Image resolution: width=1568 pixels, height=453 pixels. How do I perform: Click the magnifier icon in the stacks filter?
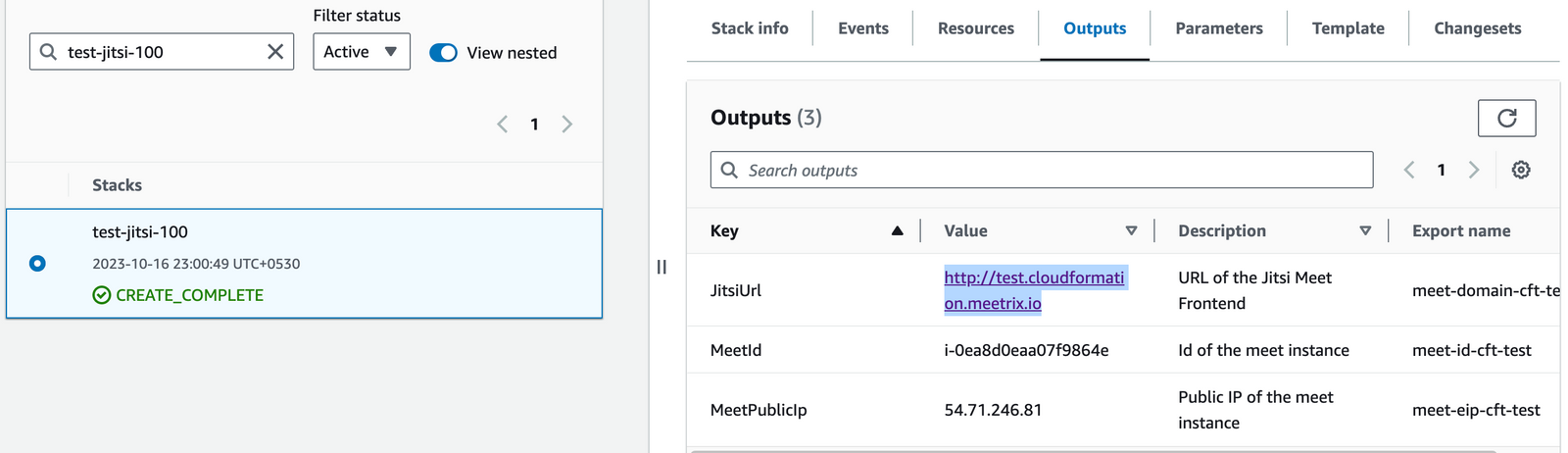[x=48, y=52]
